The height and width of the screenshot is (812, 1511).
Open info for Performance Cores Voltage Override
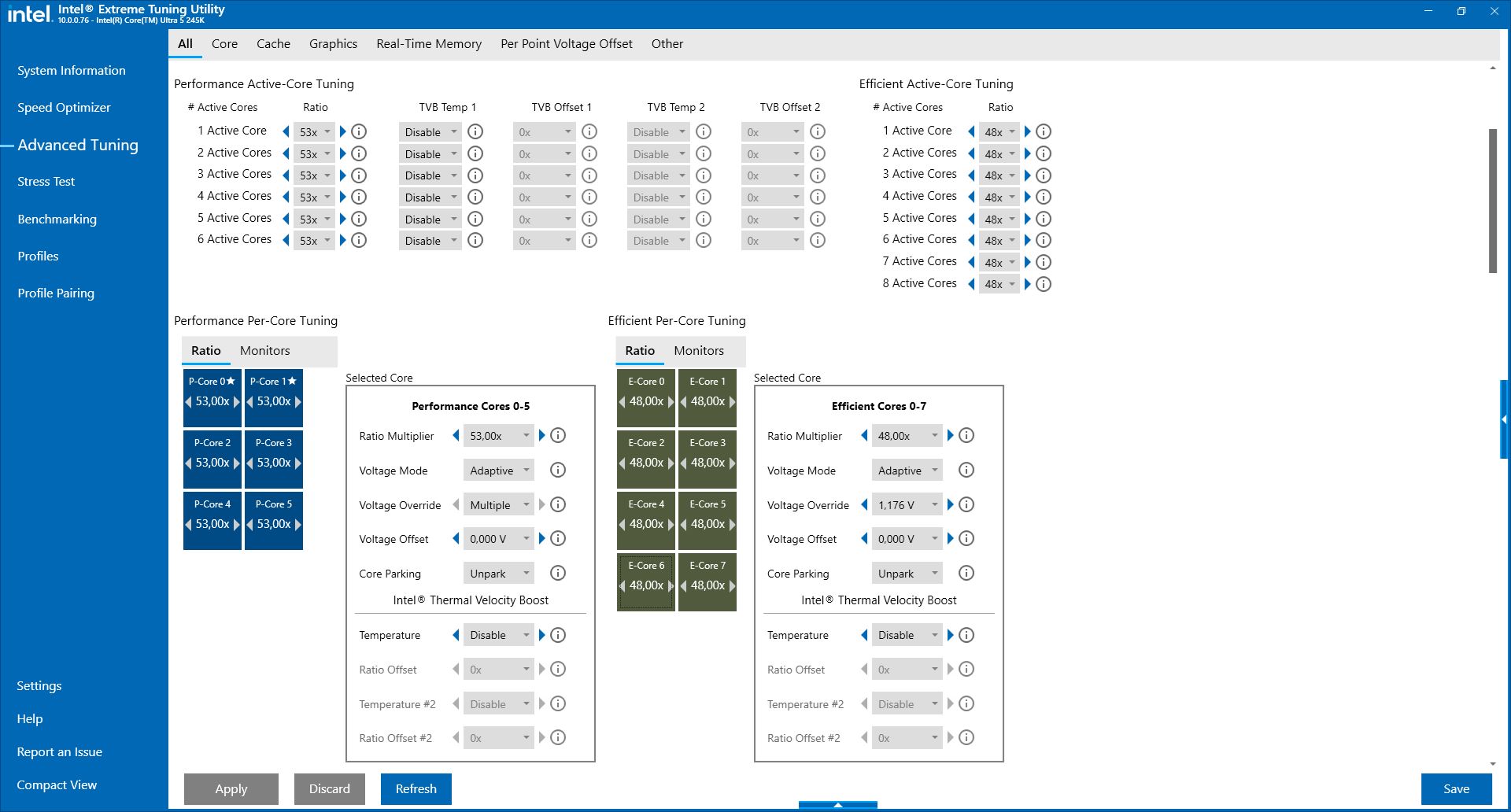click(558, 504)
